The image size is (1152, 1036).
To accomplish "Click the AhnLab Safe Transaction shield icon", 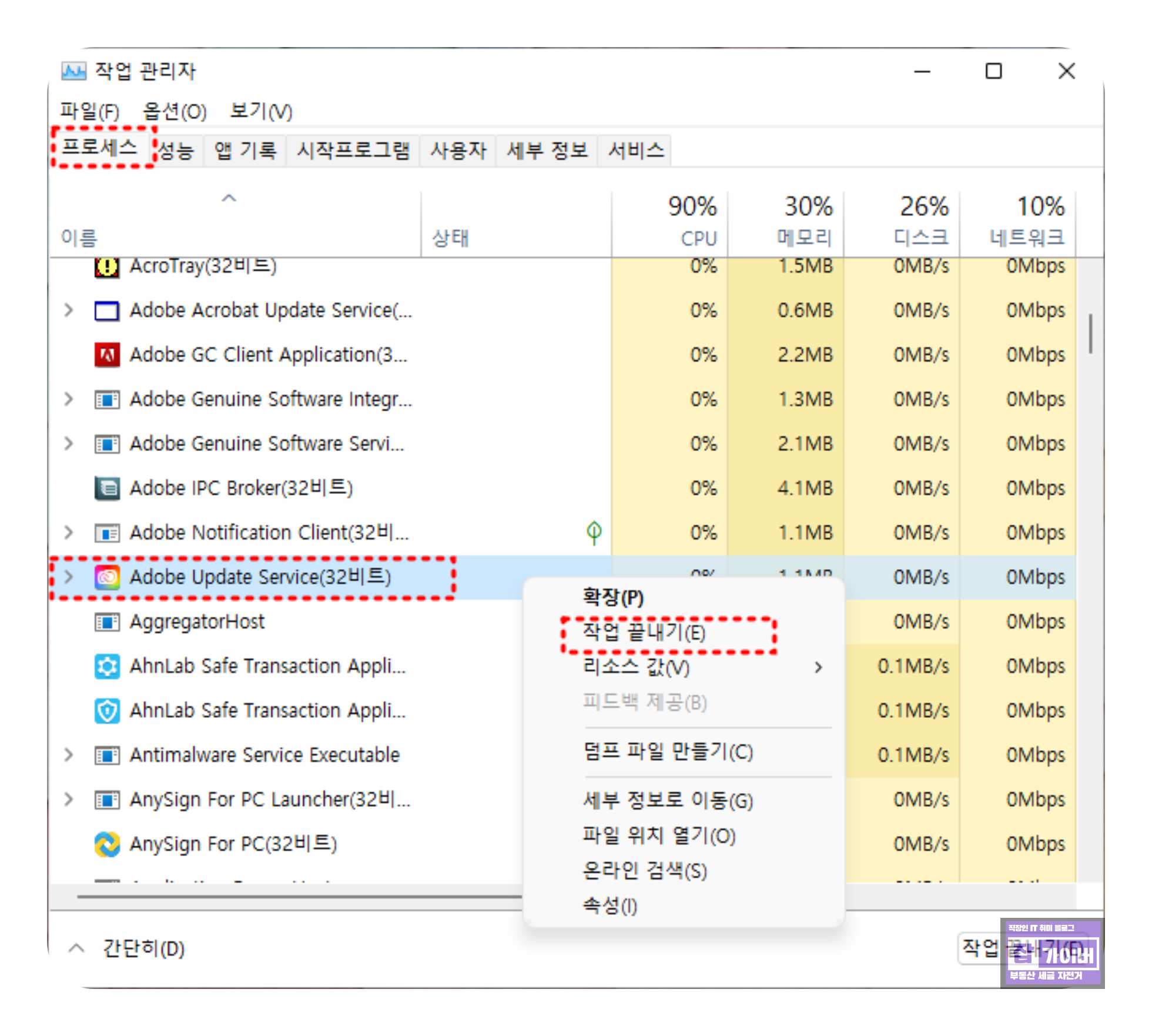I will 106,711.
